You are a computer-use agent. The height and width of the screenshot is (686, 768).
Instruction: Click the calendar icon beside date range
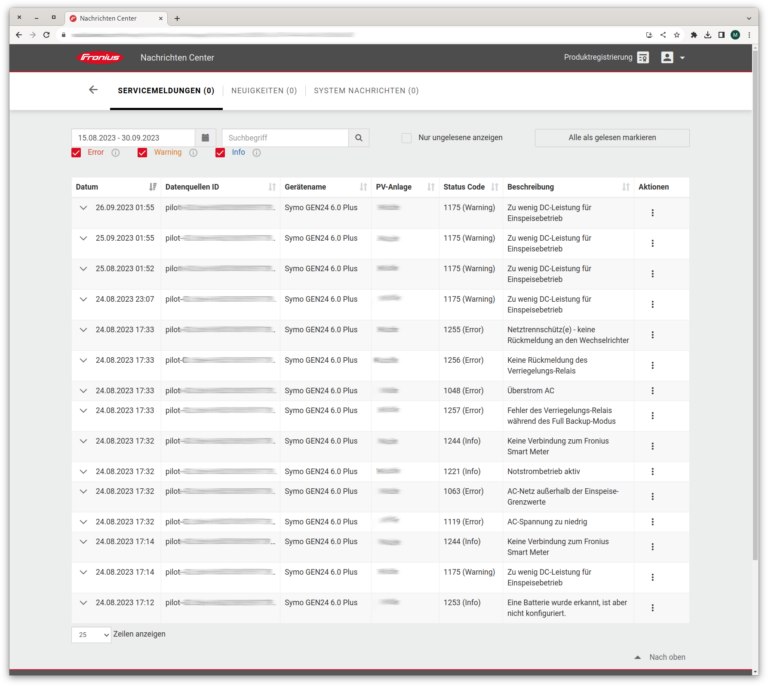coord(205,138)
